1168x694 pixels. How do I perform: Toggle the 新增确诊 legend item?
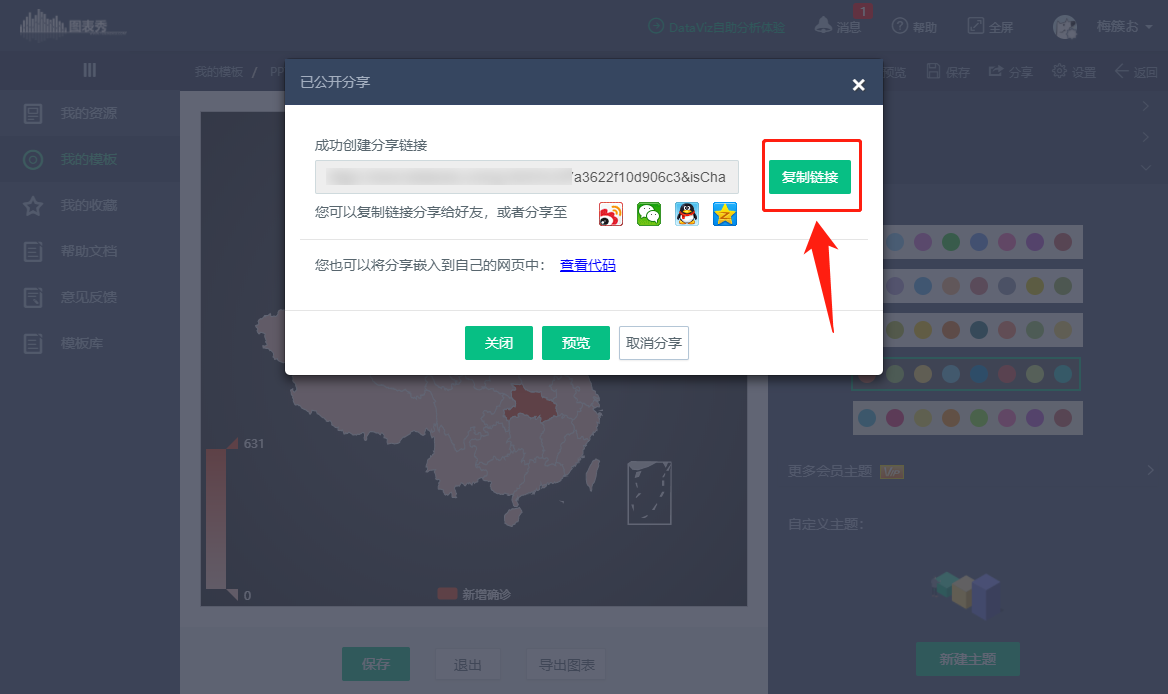tap(474, 593)
